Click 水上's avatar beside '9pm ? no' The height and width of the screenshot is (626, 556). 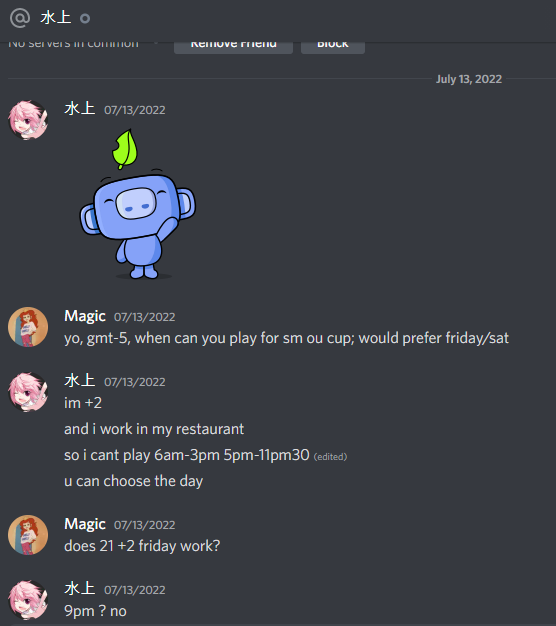[x=28, y=600]
